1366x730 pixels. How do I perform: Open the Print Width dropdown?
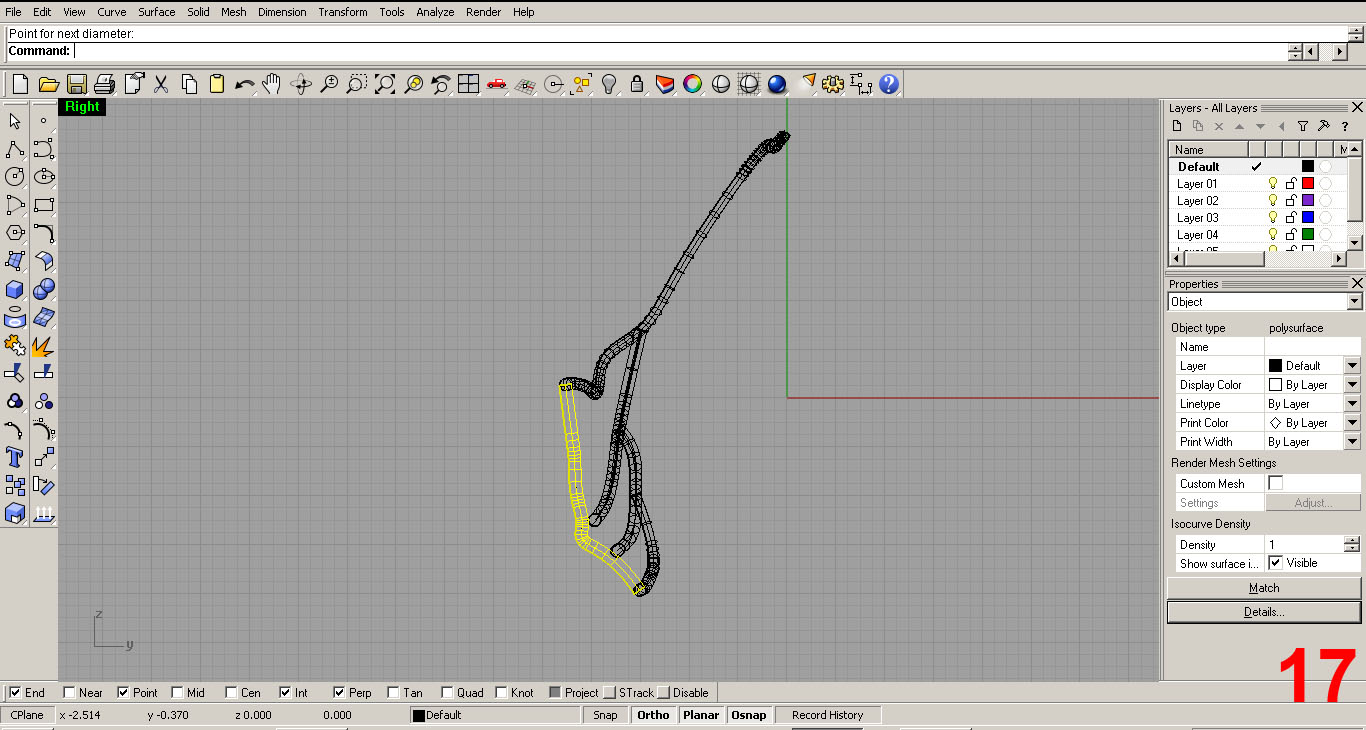pos(1352,442)
